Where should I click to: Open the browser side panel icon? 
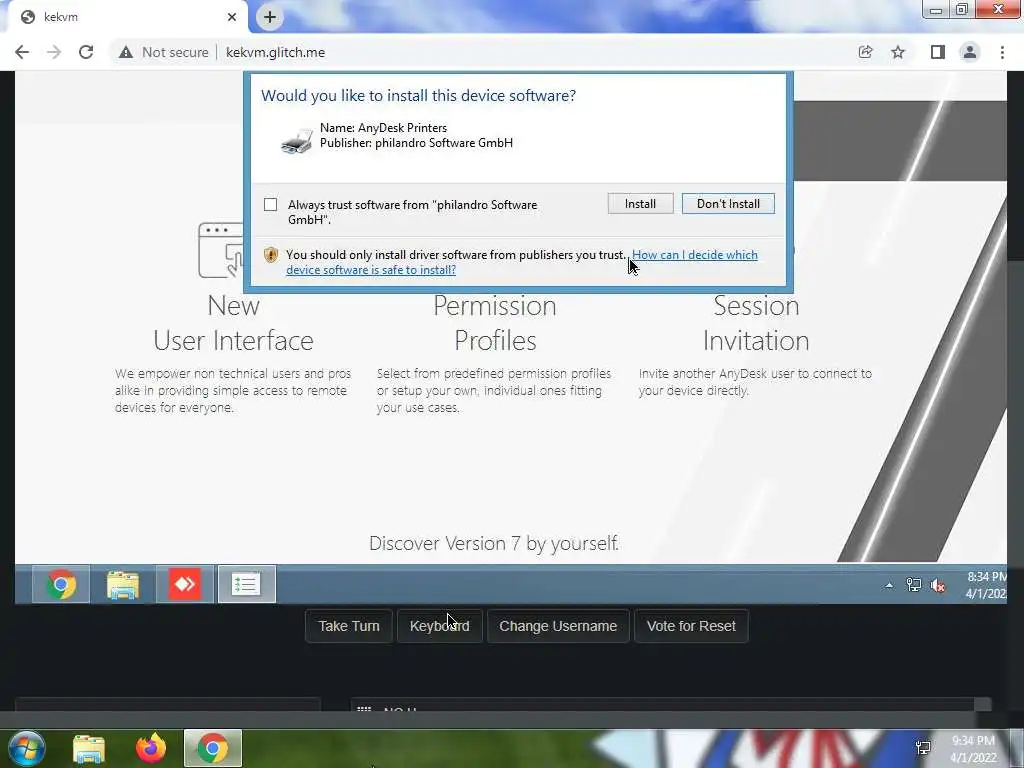pyautogui.click(x=937, y=52)
